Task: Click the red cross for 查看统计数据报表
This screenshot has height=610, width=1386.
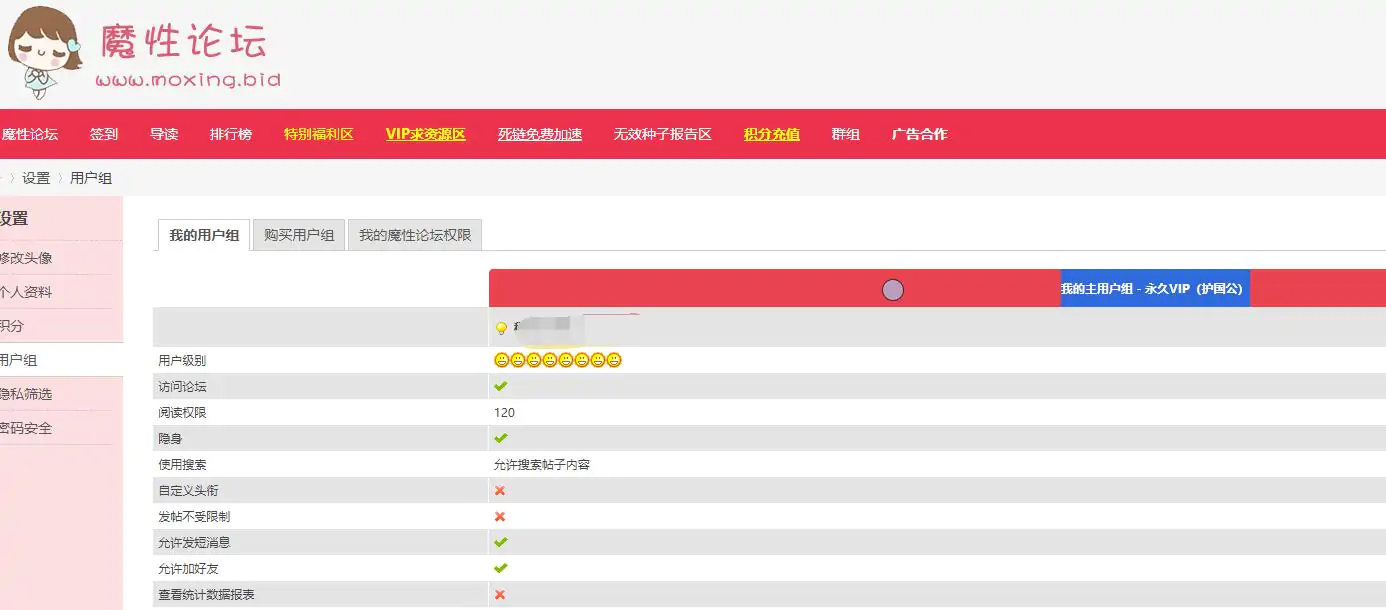Action: [x=500, y=594]
